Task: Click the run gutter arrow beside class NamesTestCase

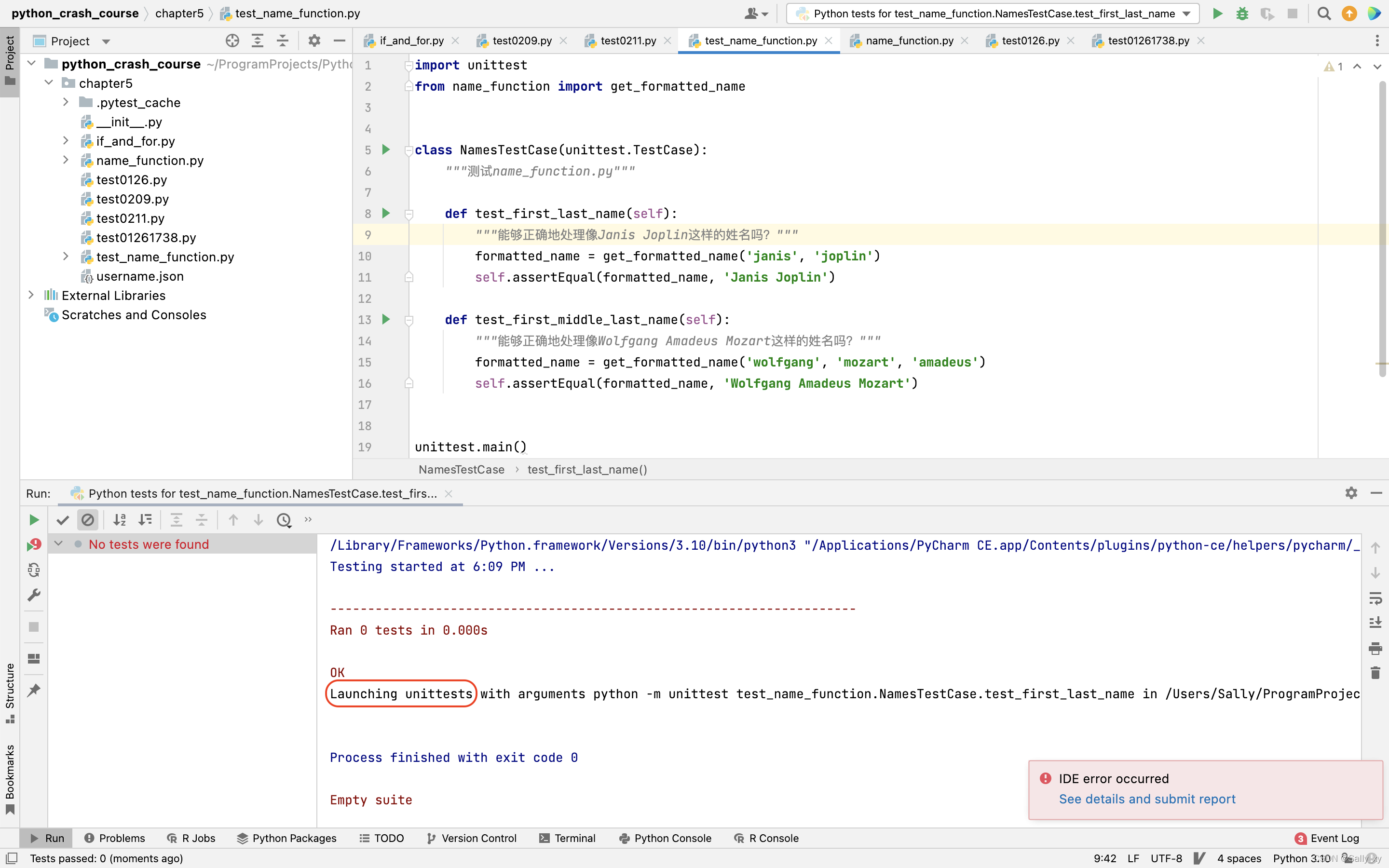Action: [x=386, y=150]
